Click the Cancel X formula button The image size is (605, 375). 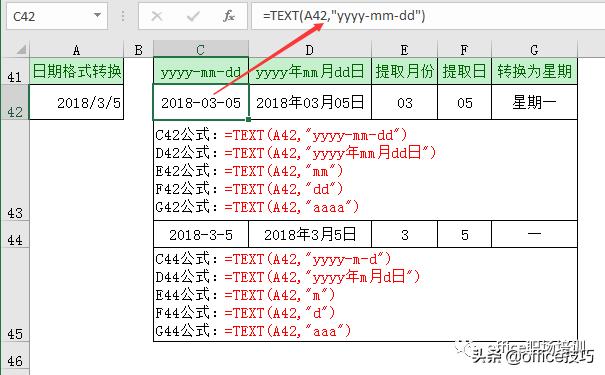[x=157, y=16]
